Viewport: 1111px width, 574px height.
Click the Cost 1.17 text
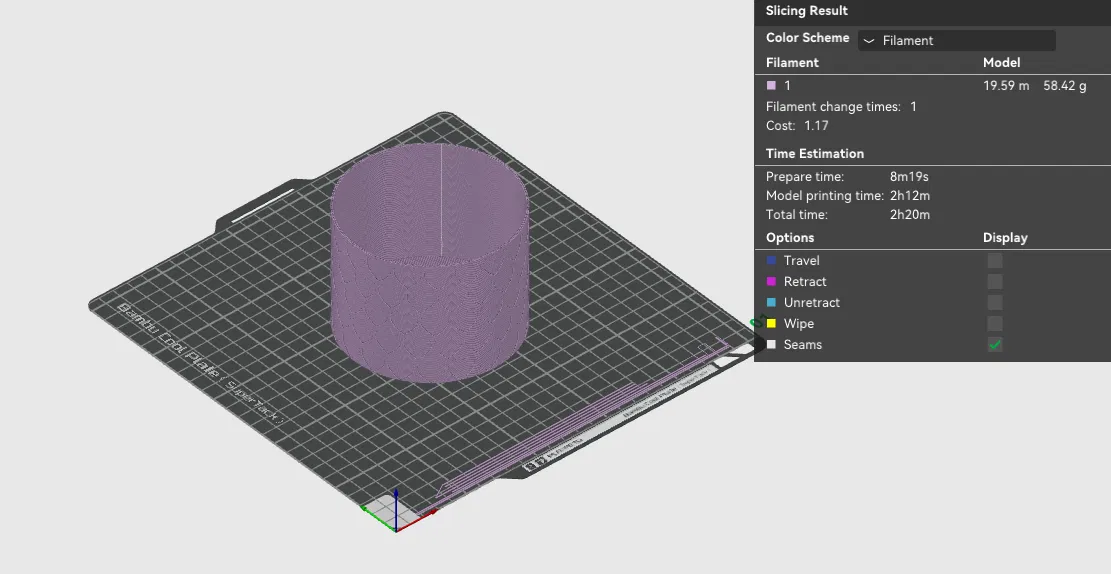click(x=797, y=125)
